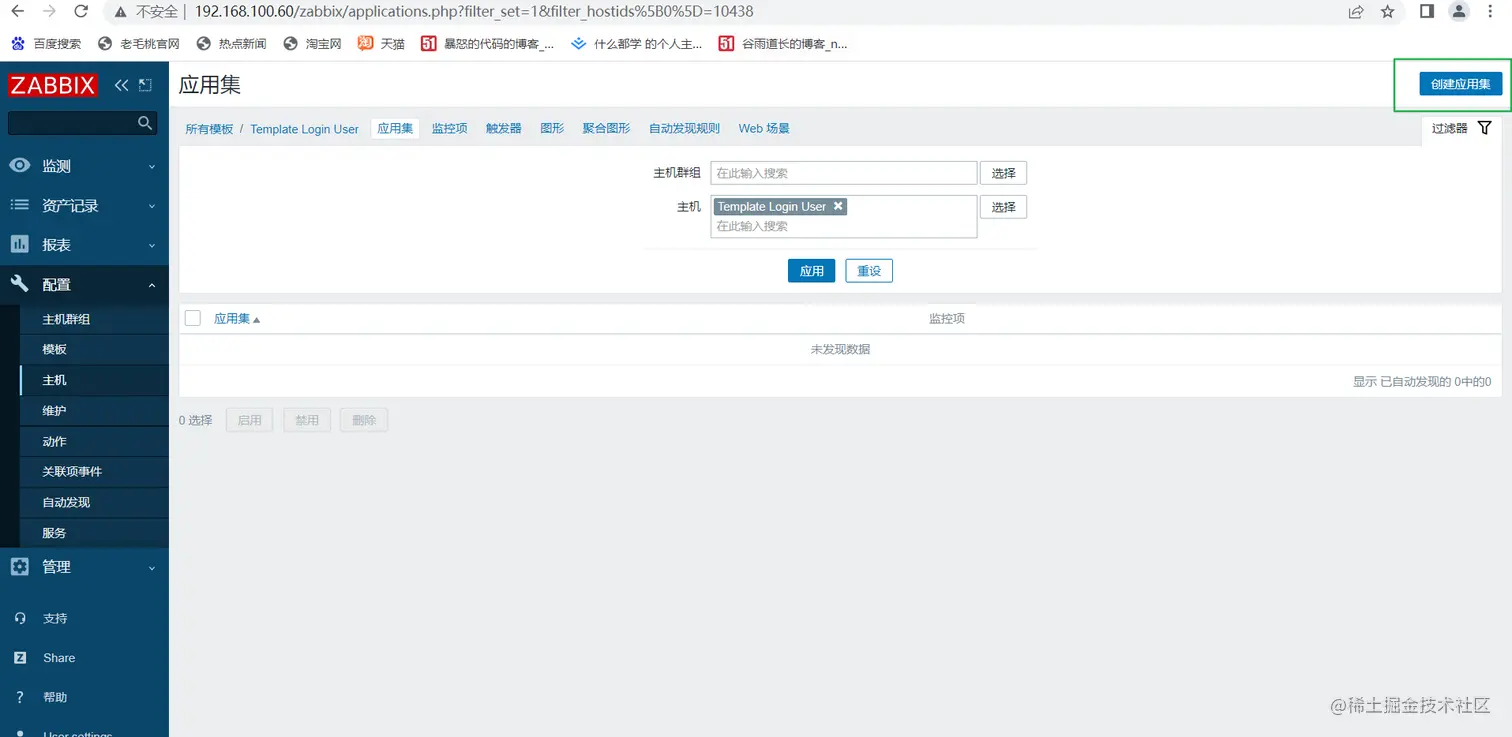The height and width of the screenshot is (737, 1512).
Task: Expand the 监测 menu chevron
Action: (152, 167)
